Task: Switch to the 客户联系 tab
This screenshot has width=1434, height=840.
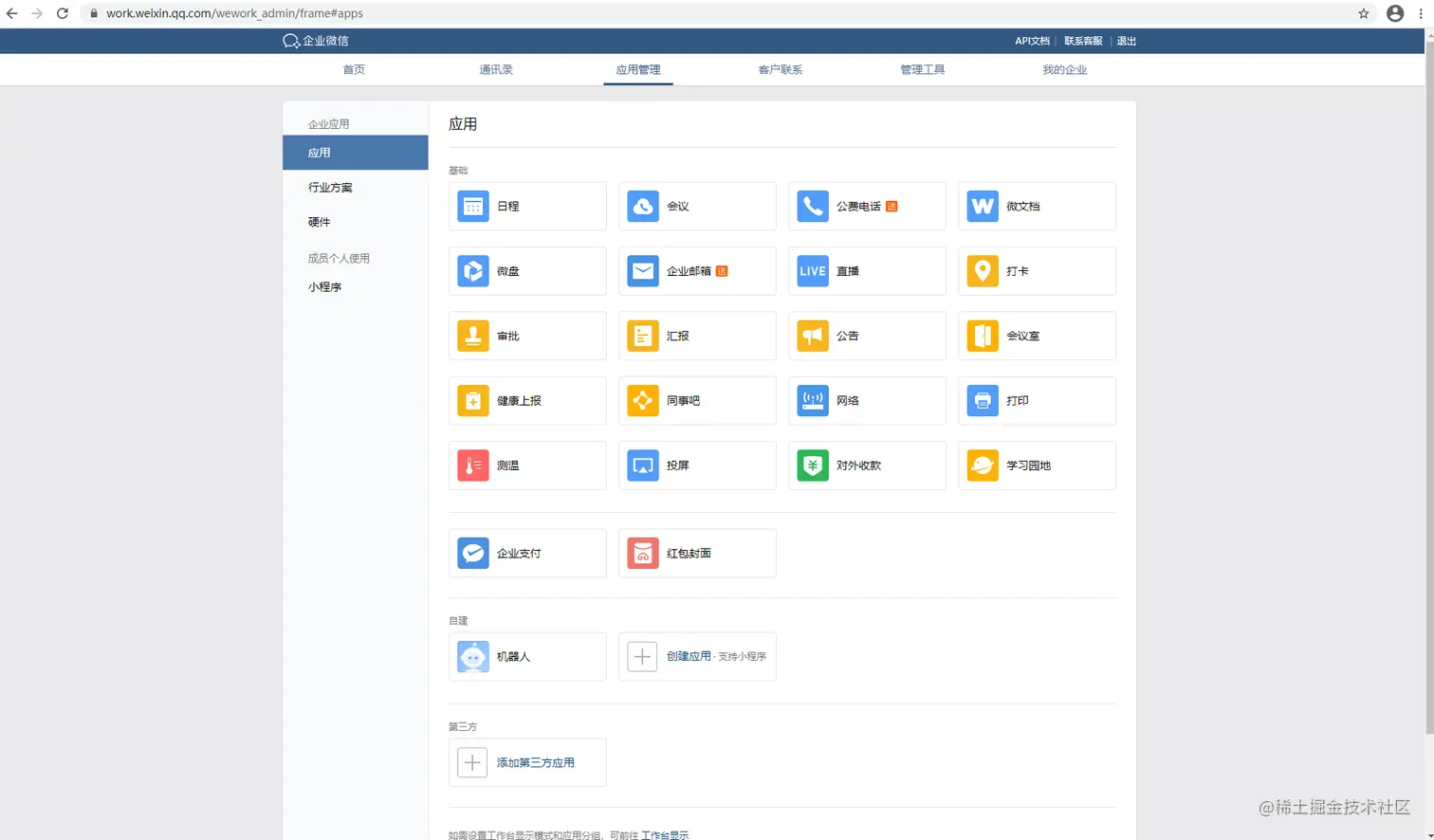Action: (780, 69)
